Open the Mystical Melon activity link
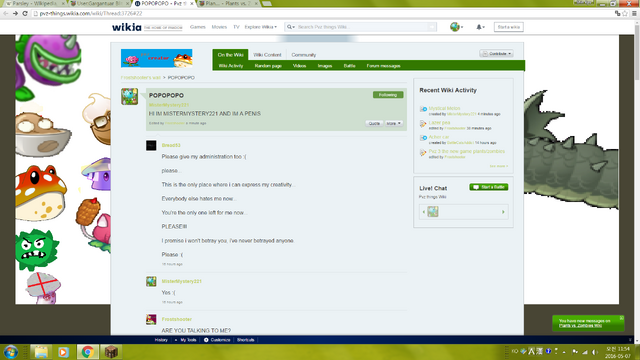This screenshot has height=360, width=640. (444, 108)
